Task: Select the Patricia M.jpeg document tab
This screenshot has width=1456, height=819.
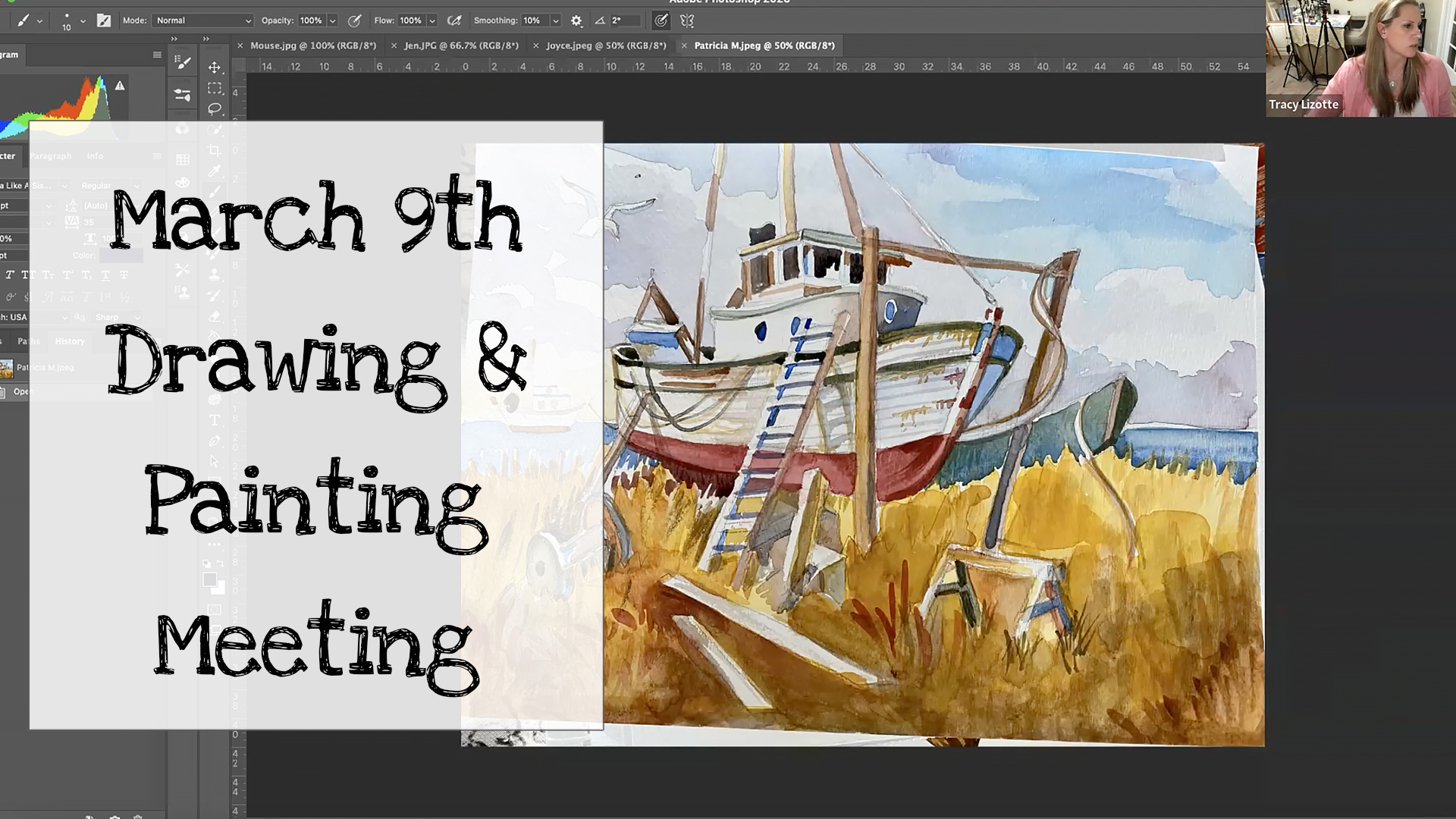Action: pyautogui.click(x=764, y=45)
